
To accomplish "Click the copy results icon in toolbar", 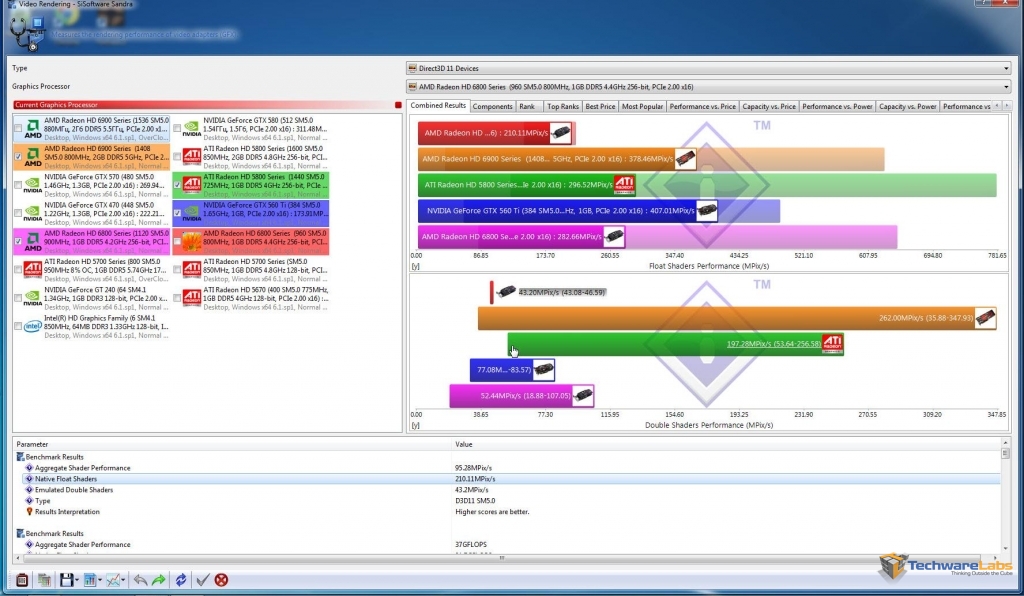I will (44, 580).
